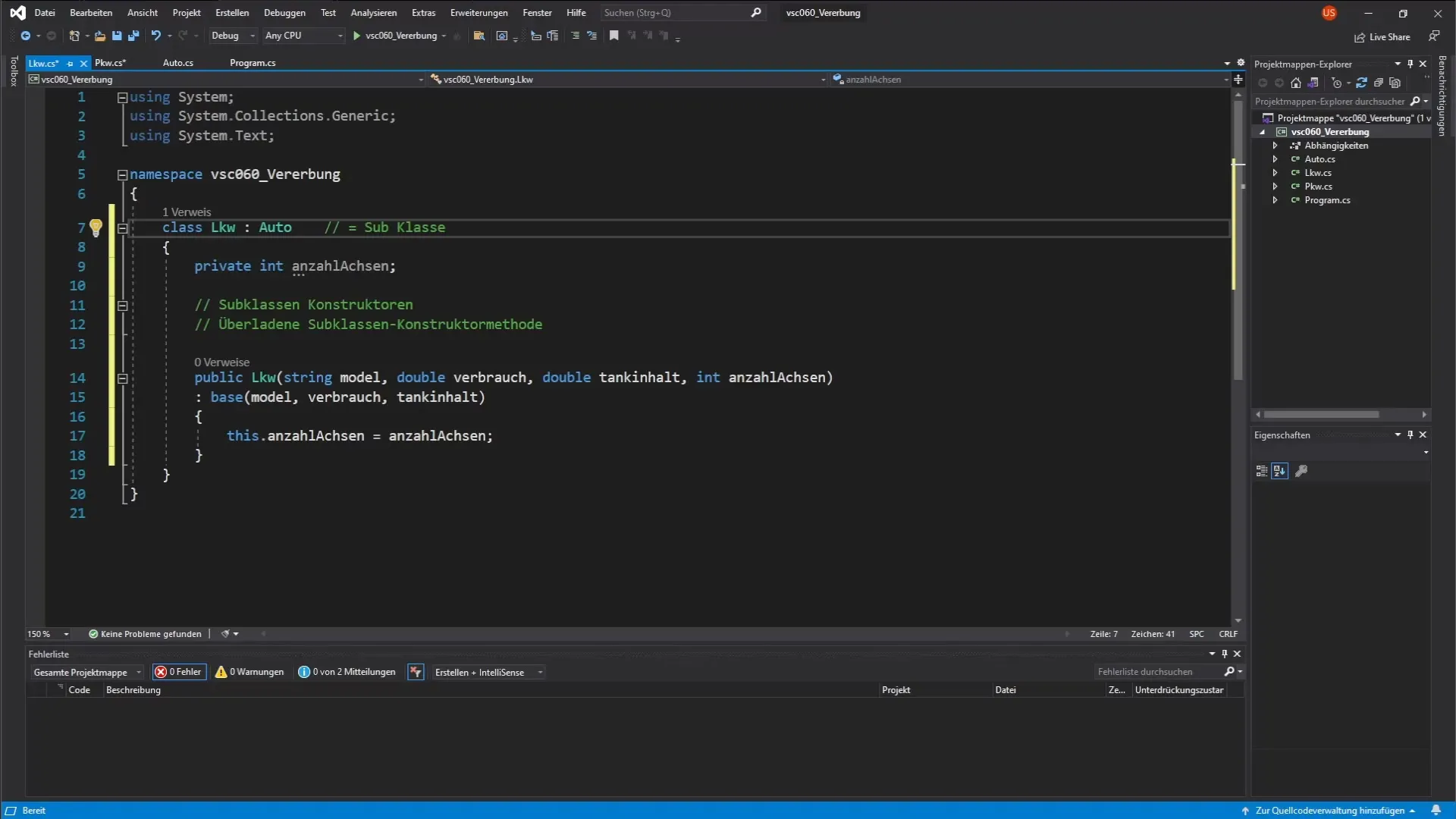
Task: Open the 150 % zoom dropdown
Action: [x=49, y=634]
